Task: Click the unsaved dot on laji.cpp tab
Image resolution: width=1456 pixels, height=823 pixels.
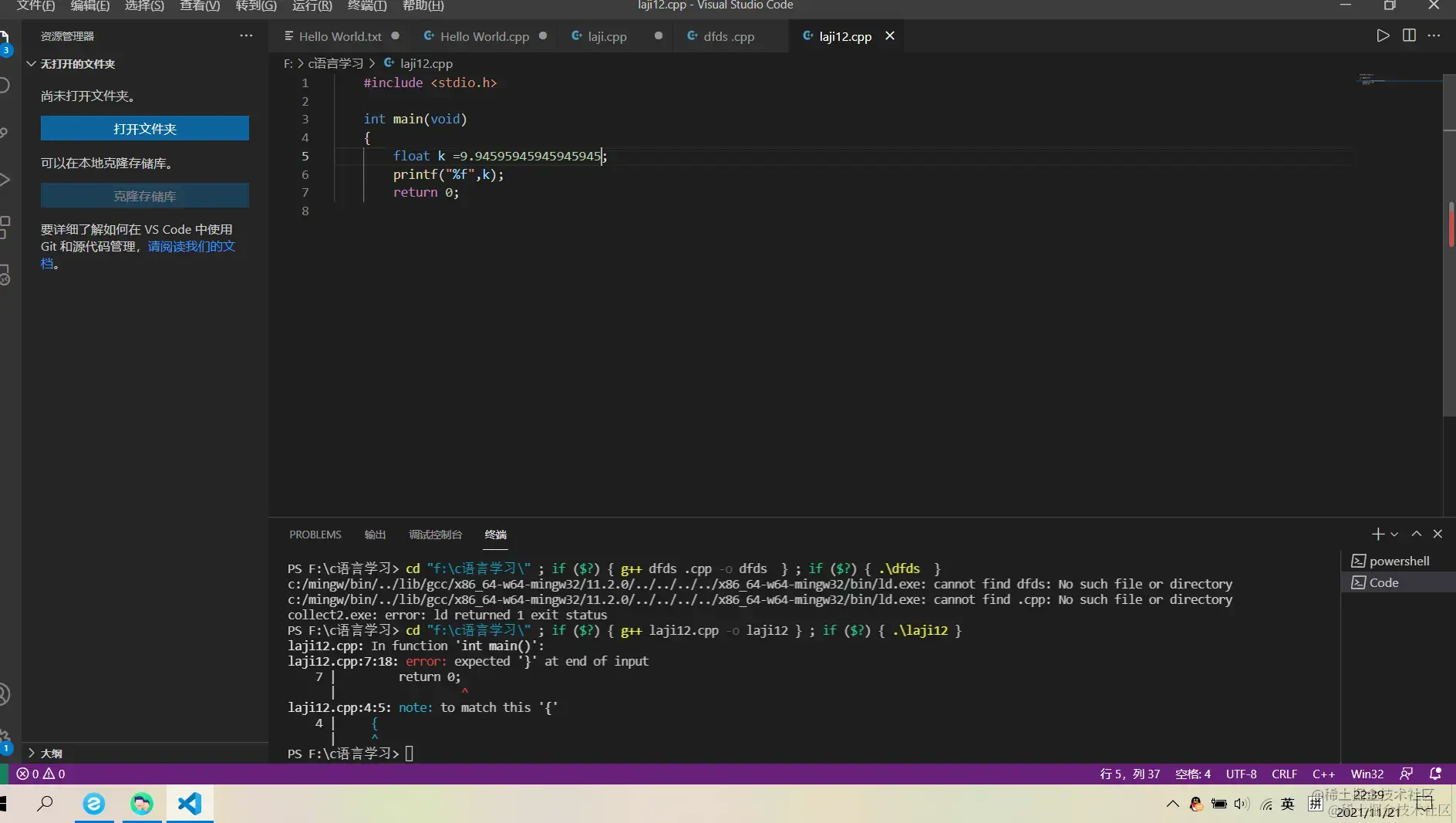Action: pyautogui.click(x=659, y=35)
